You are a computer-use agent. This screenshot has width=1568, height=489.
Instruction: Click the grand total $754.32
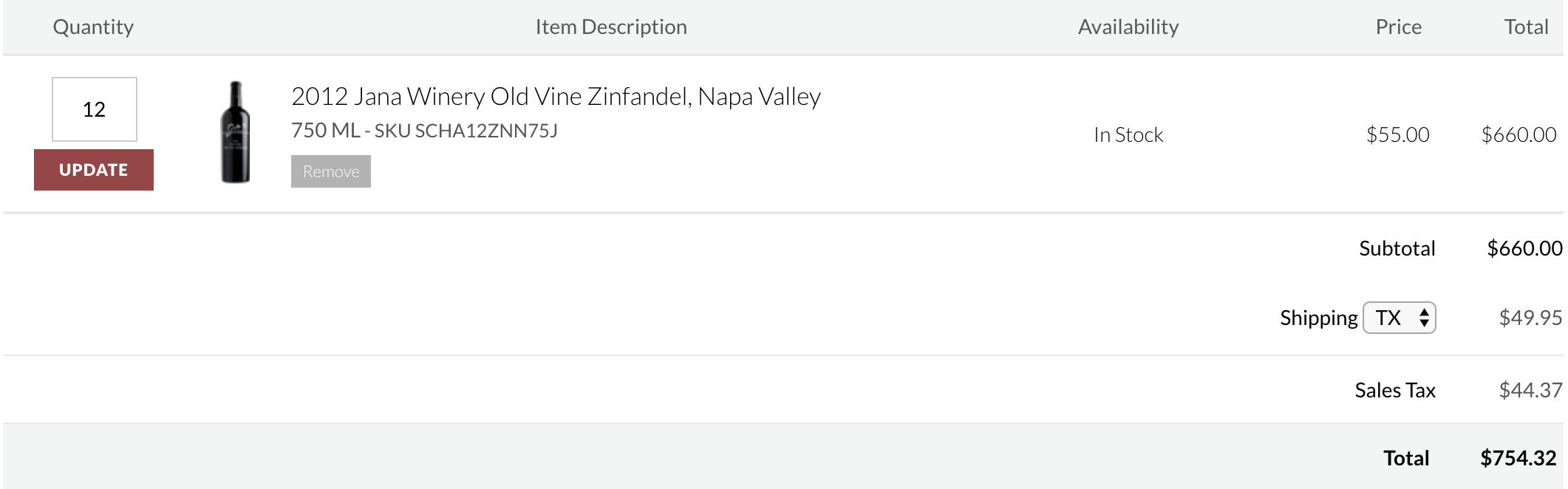(1518, 458)
